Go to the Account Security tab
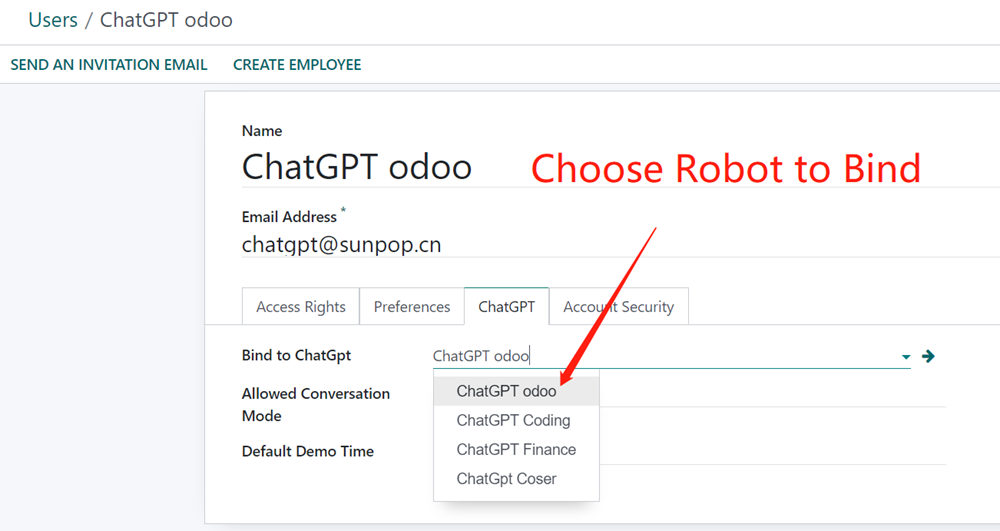 [618, 307]
